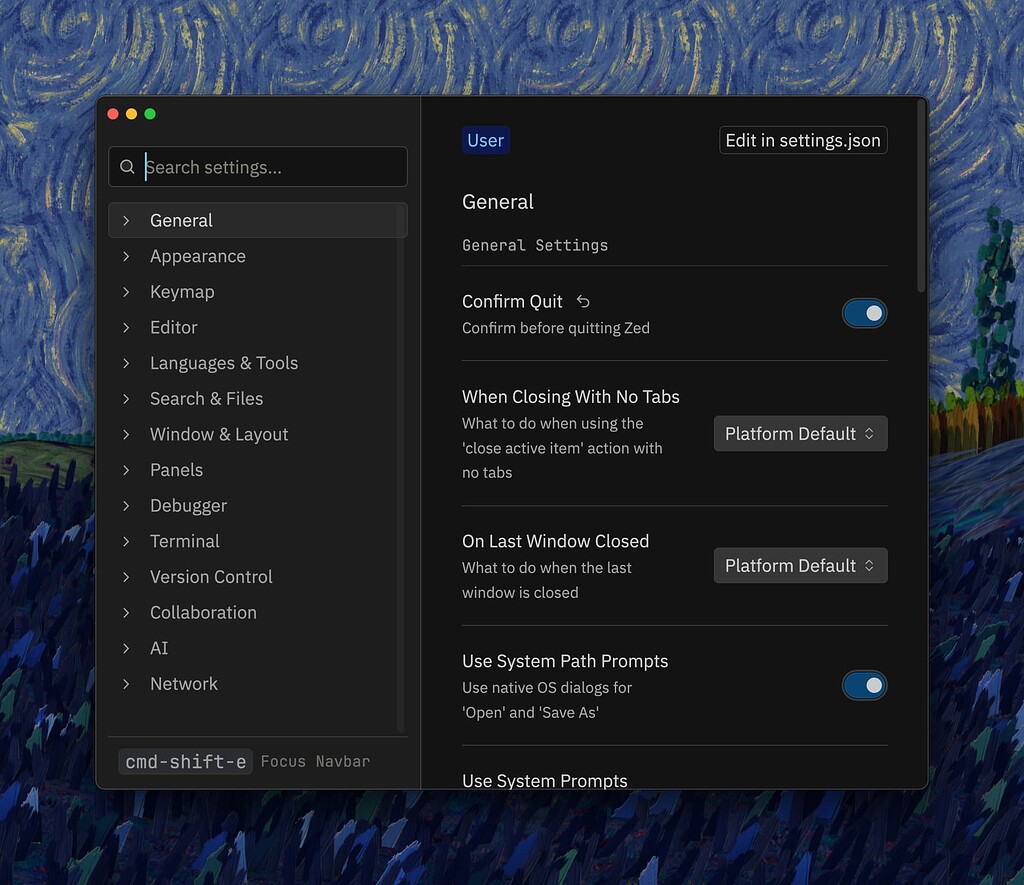The image size is (1024, 885).
Task: Expand the Debugger chevron
Action: tap(126, 506)
